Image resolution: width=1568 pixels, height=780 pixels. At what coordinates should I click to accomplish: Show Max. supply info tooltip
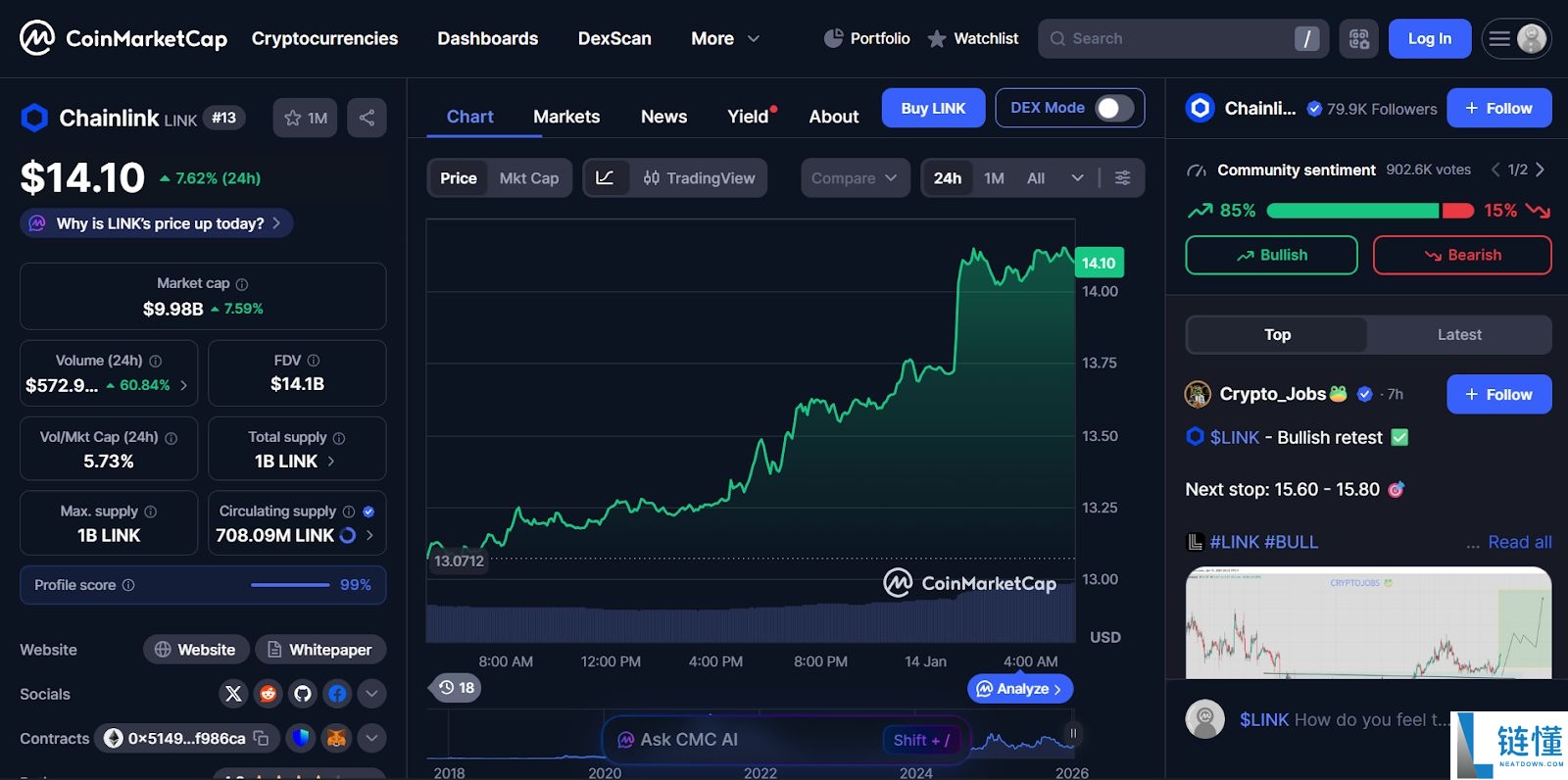[150, 512]
